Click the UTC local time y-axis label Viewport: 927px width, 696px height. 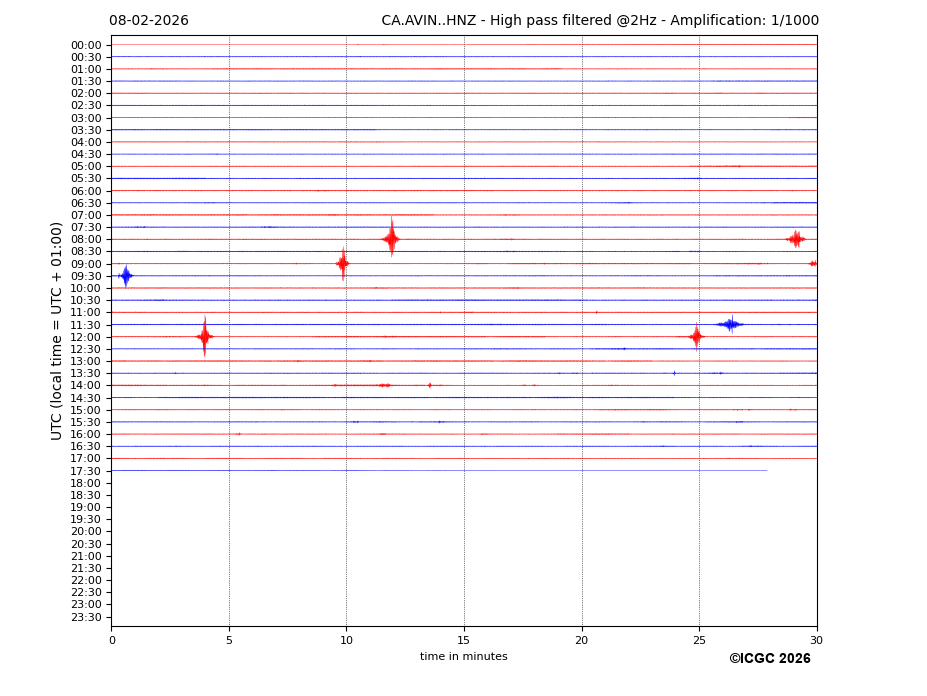[58, 331]
